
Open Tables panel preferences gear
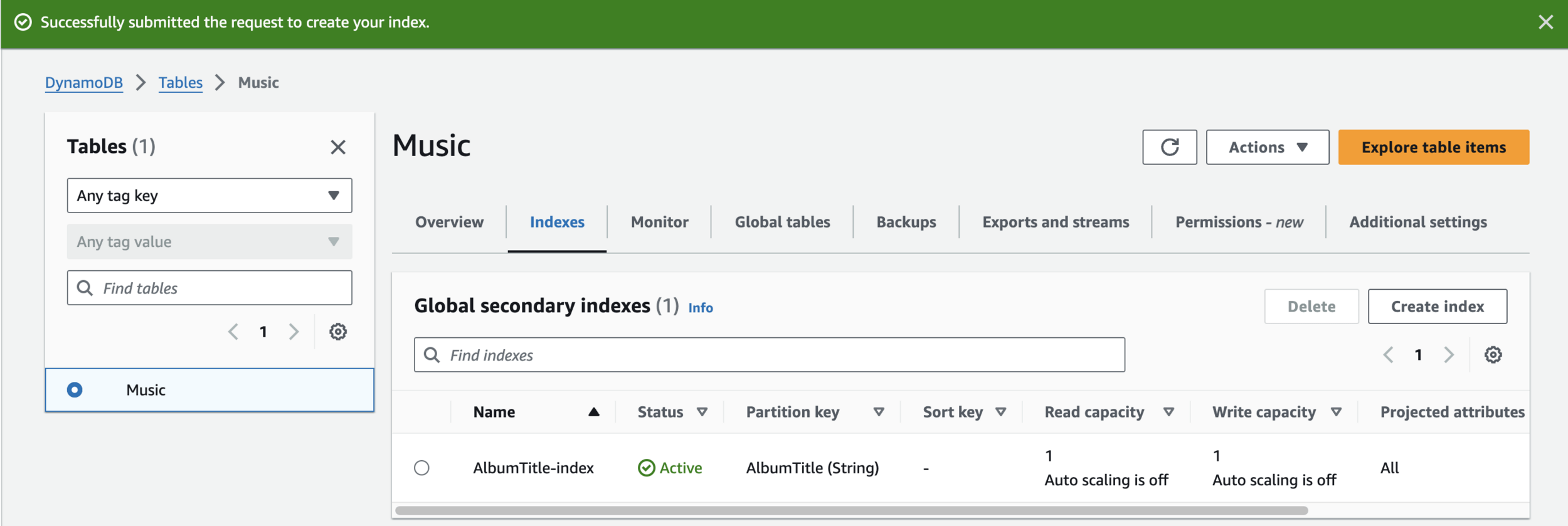pyautogui.click(x=338, y=332)
